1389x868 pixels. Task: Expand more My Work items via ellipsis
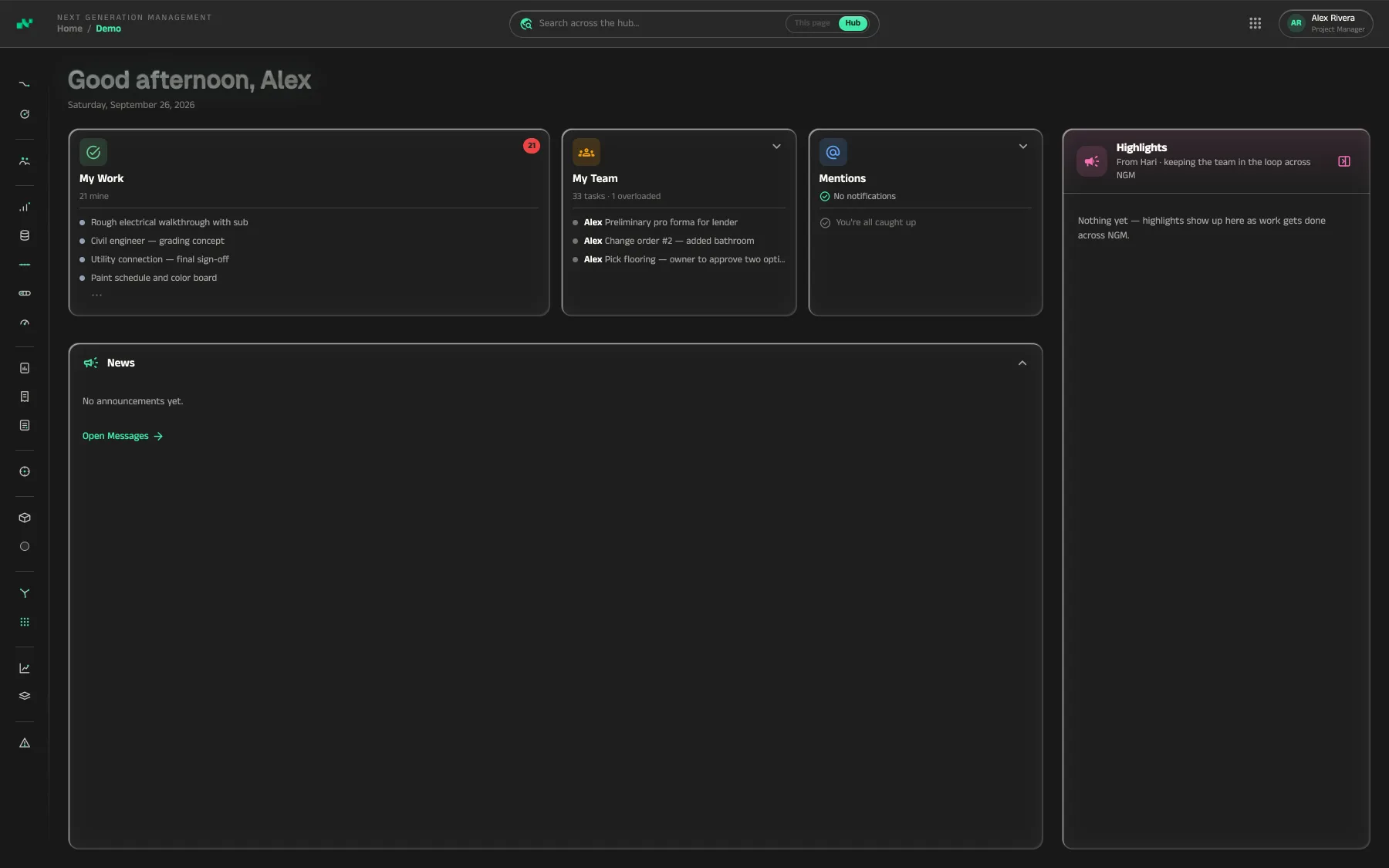[96, 295]
